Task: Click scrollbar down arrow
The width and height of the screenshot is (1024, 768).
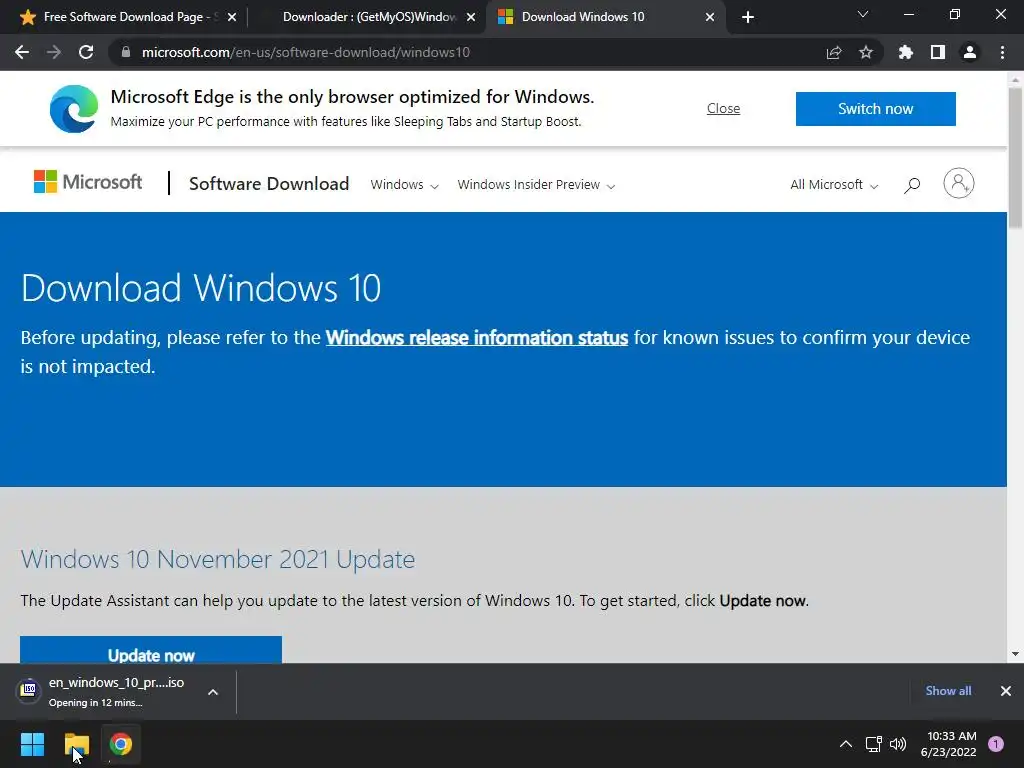Action: [x=1015, y=654]
